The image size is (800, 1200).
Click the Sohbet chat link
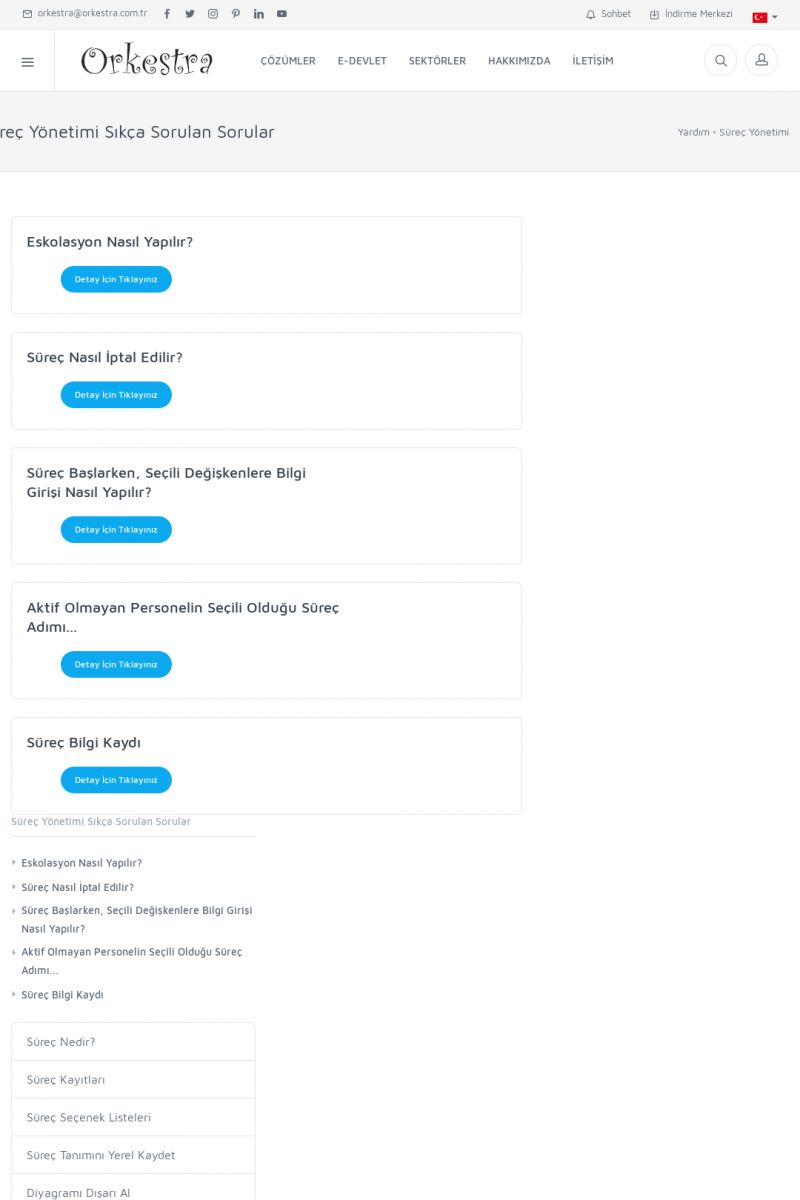pyautogui.click(x=609, y=14)
